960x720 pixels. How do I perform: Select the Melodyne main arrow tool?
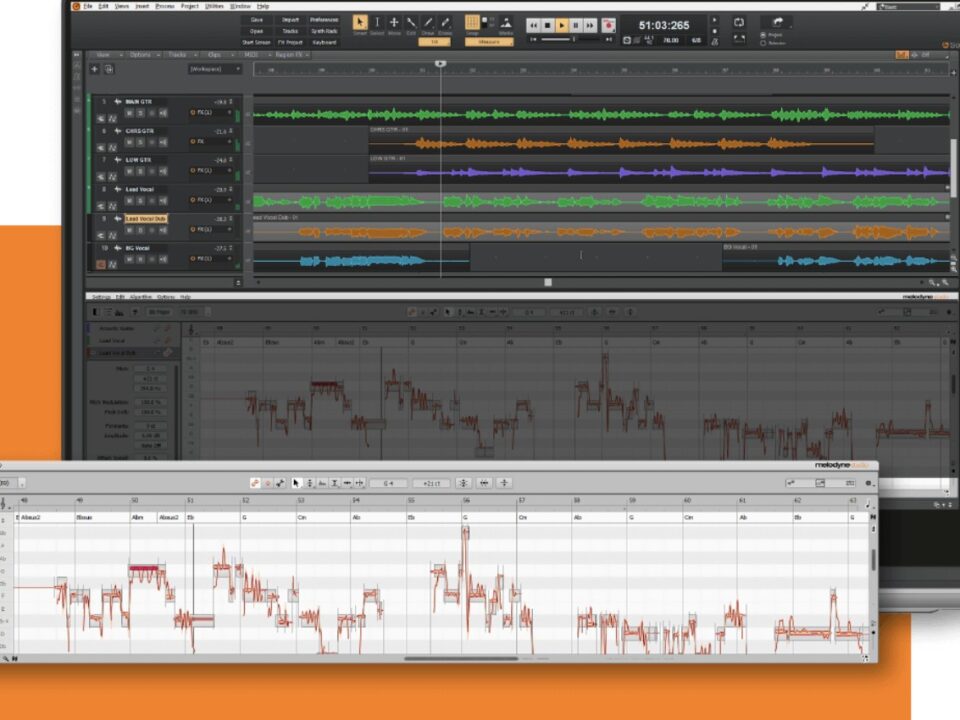[x=296, y=483]
